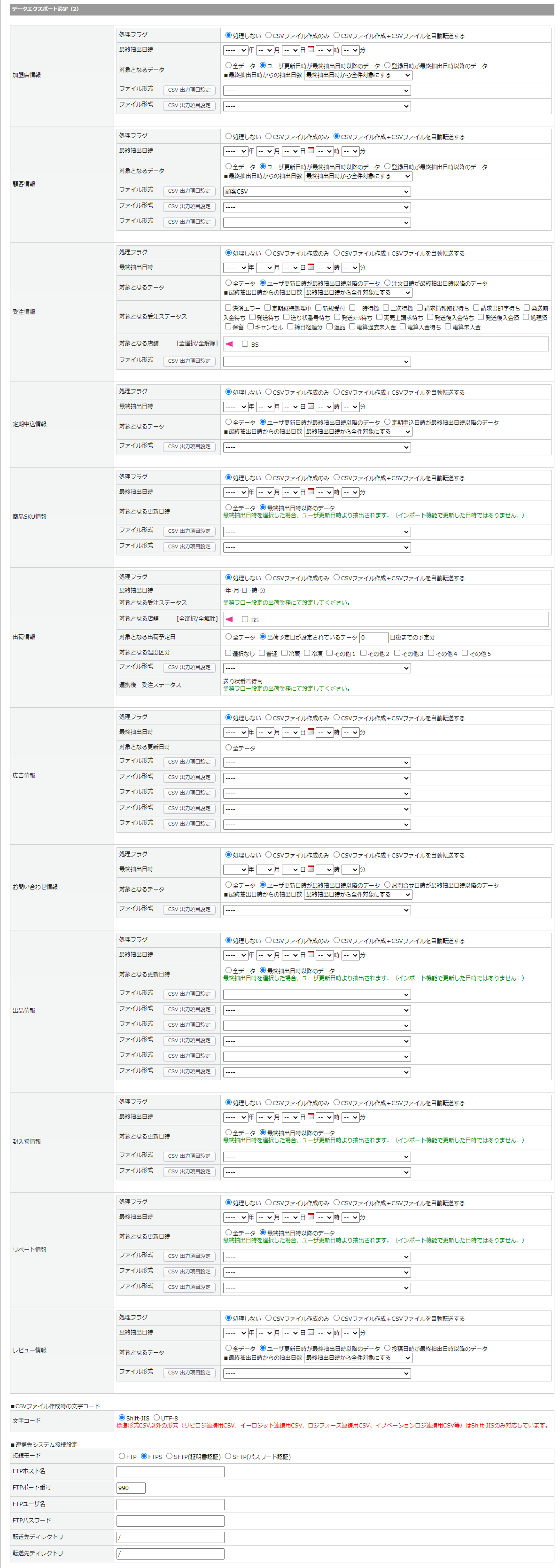The height and width of the screenshot is (1568, 560).
Task: Open calendar icon in レビュー情報 section
Action: (x=311, y=1332)
